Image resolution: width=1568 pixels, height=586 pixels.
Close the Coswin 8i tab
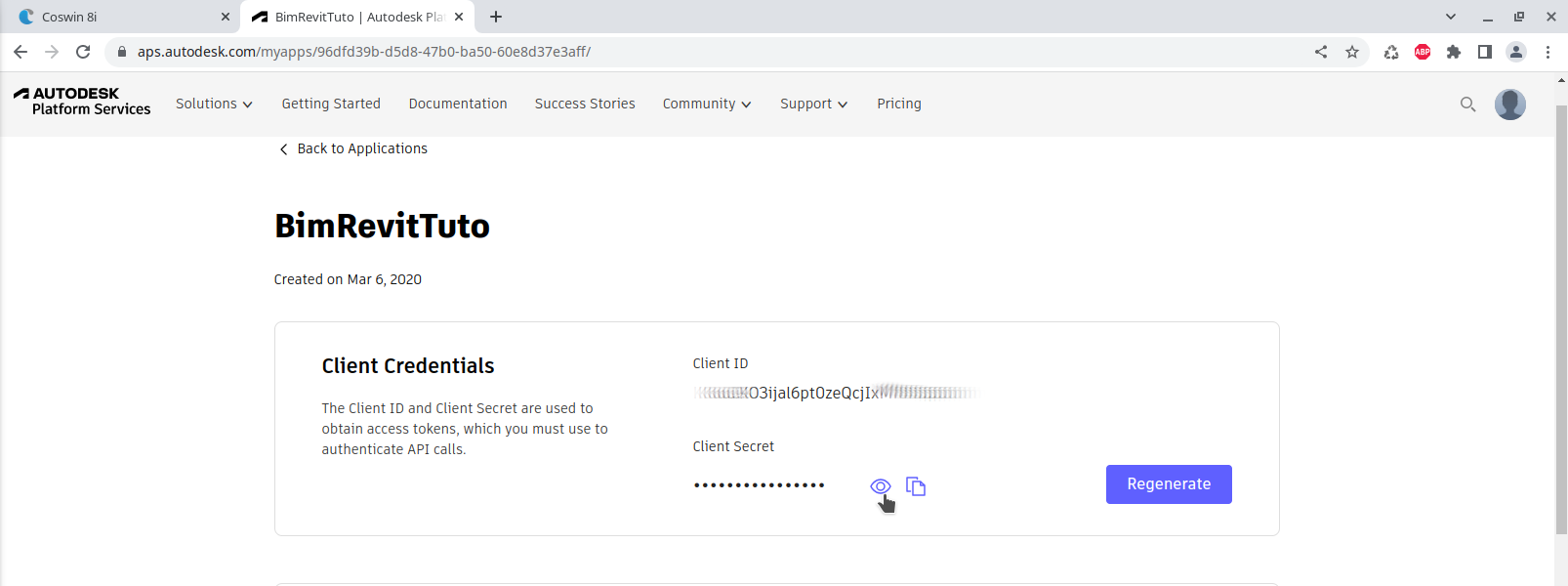[x=226, y=17]
